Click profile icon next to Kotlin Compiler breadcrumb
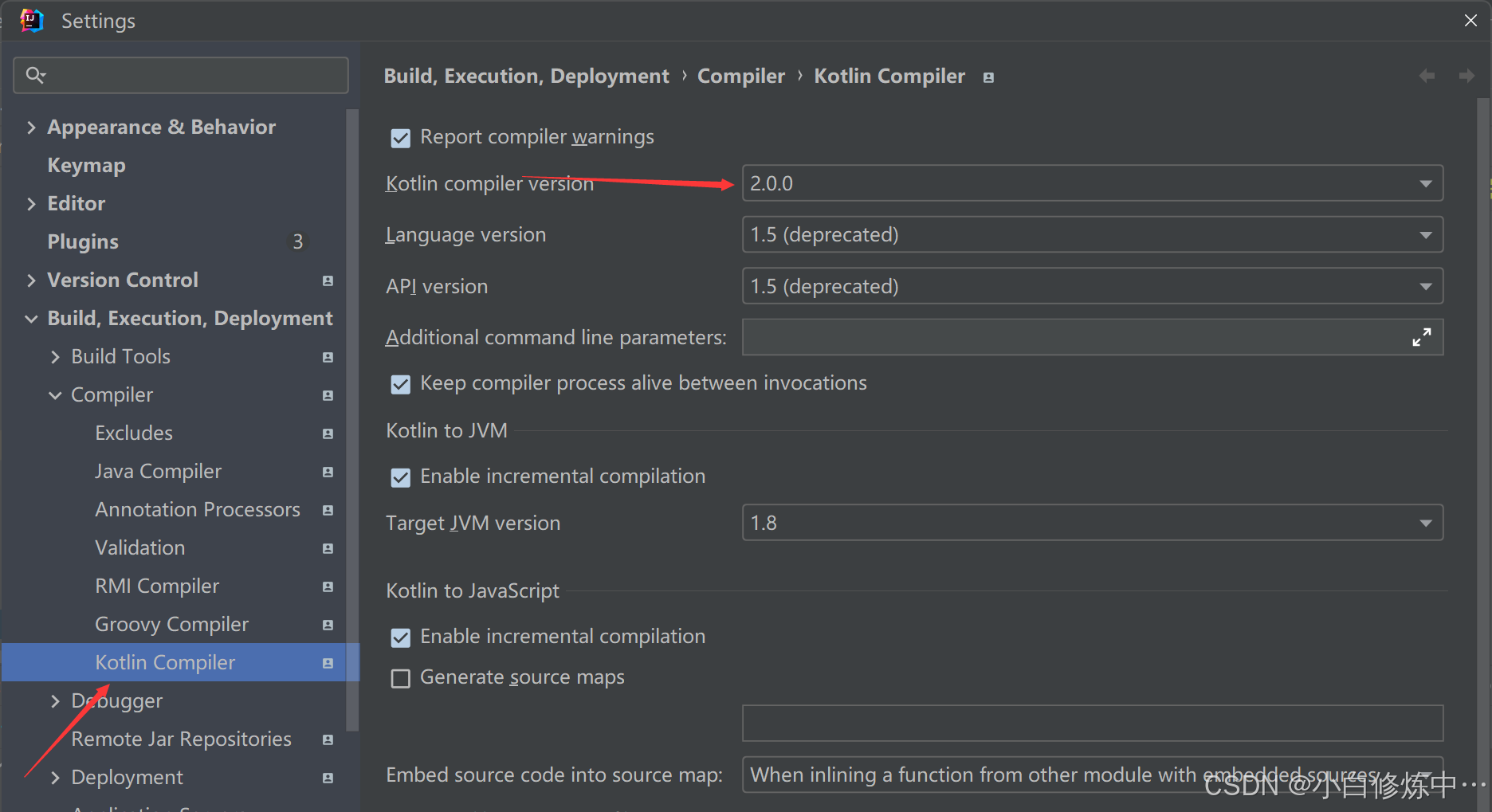The width and height of the screenshot is (1492, 812). [x=988, y=76]
